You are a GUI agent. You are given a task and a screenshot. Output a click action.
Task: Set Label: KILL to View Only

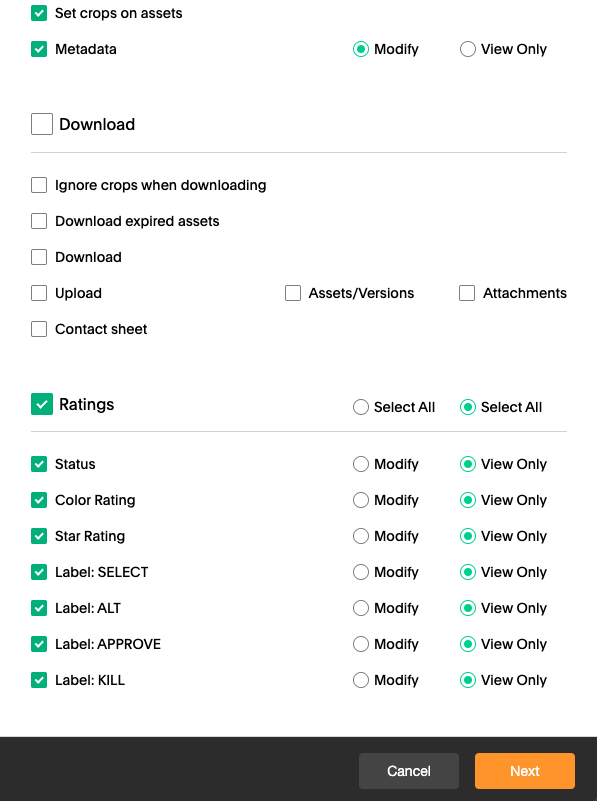click(x=467, y=680)
